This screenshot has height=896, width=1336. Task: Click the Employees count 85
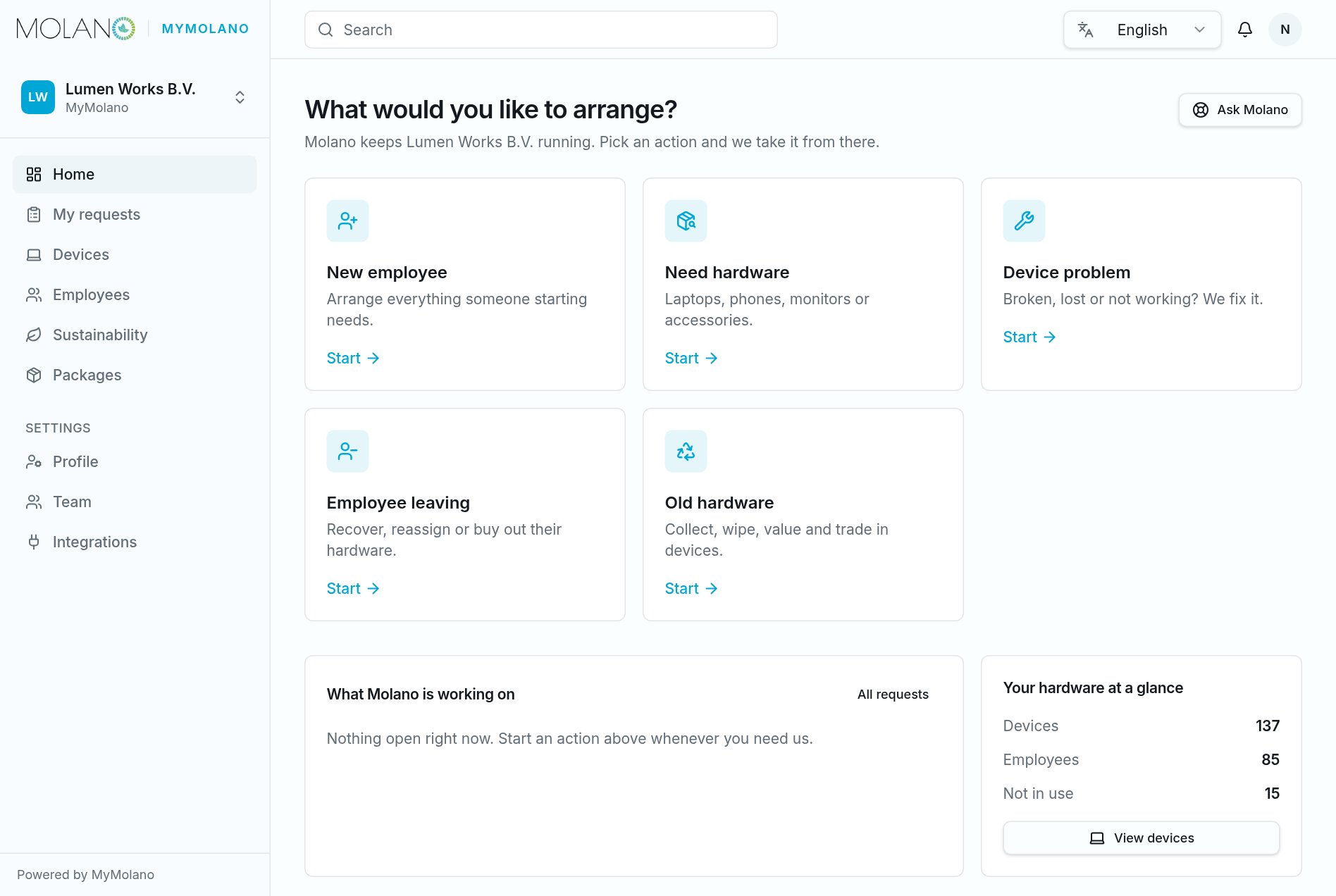coord(1270,759)
